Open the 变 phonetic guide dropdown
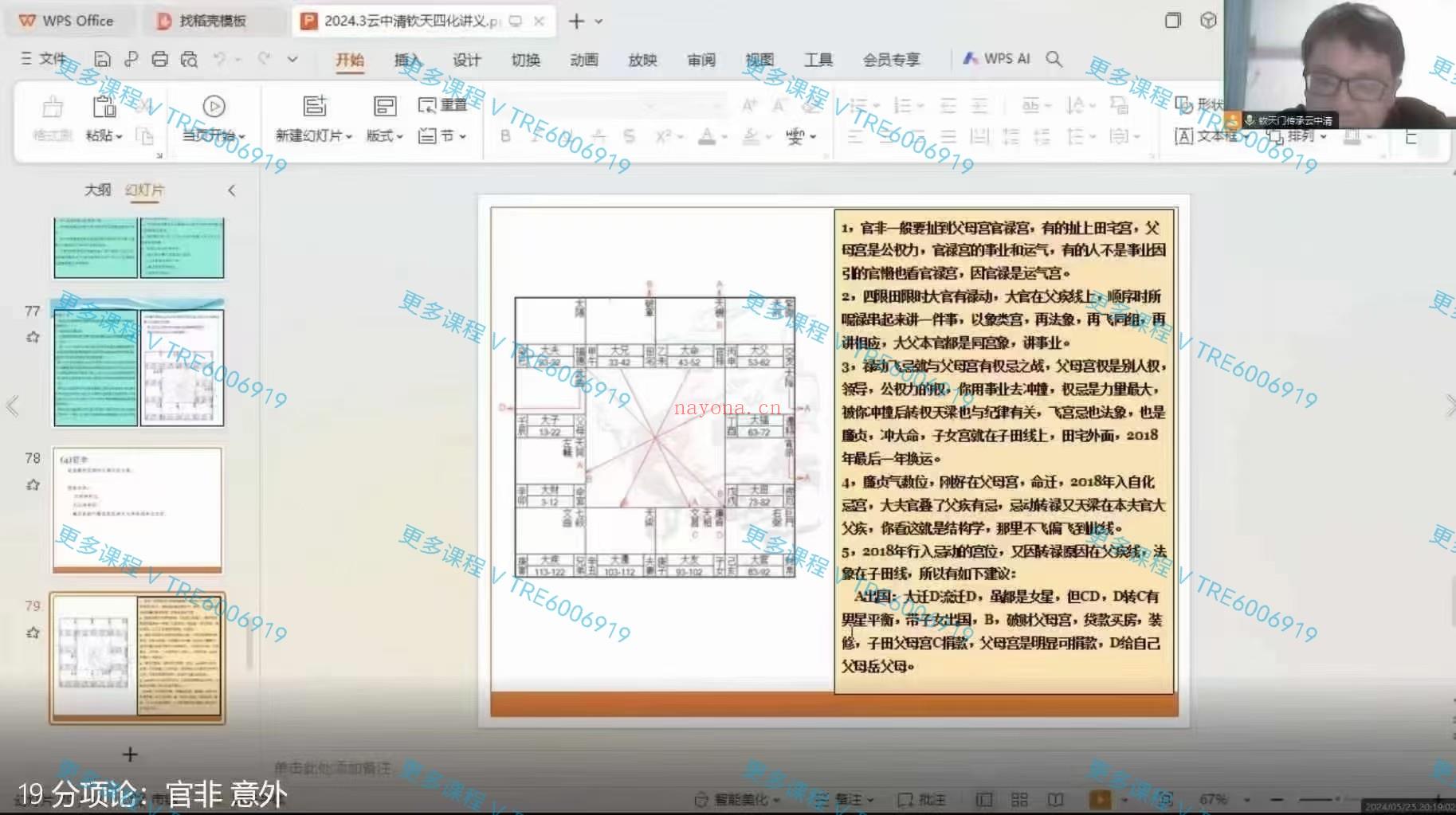The width and height of the screenshot is (1456, 815). (801, 136)
